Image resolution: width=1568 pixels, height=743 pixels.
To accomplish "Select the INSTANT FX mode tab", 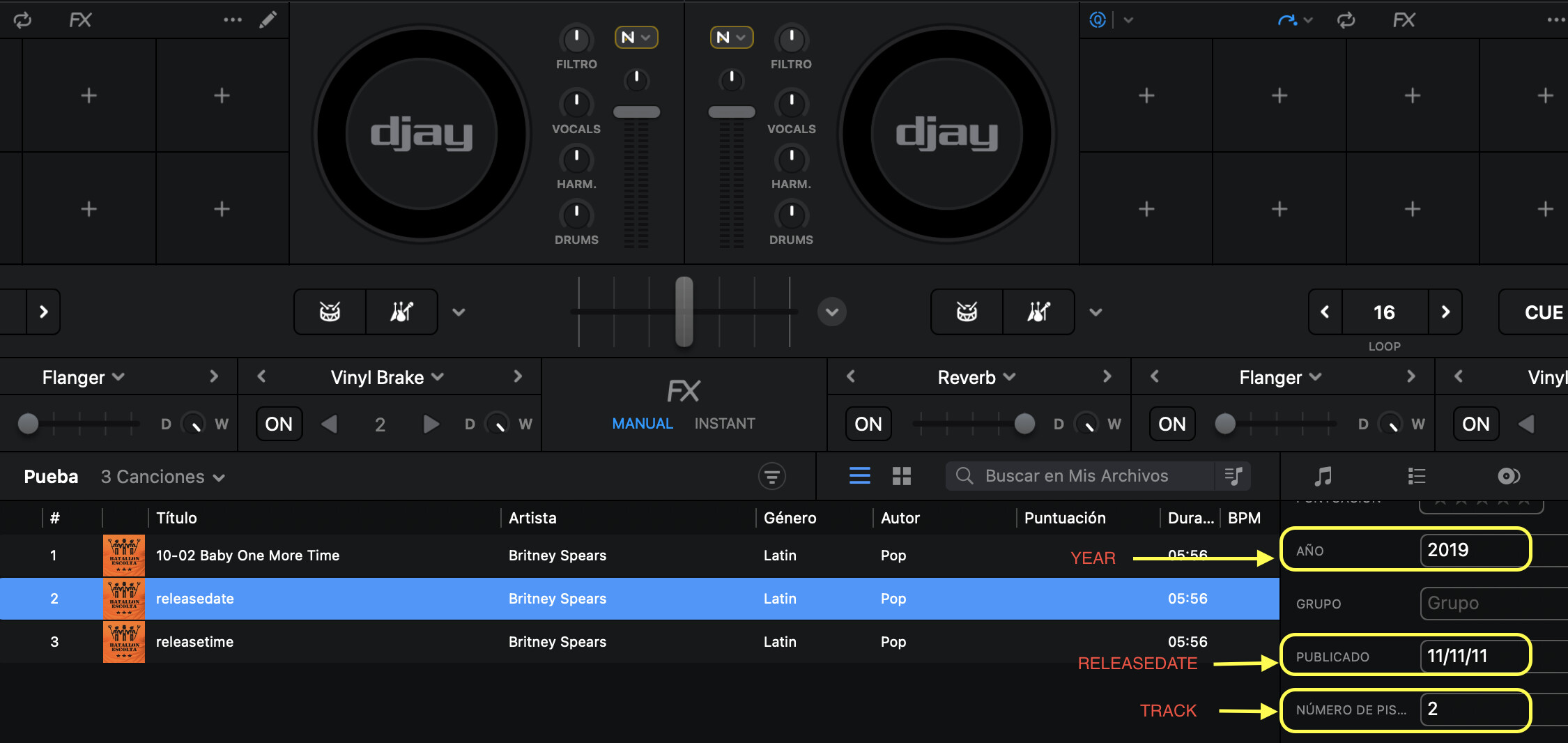I will pos(724,423).
